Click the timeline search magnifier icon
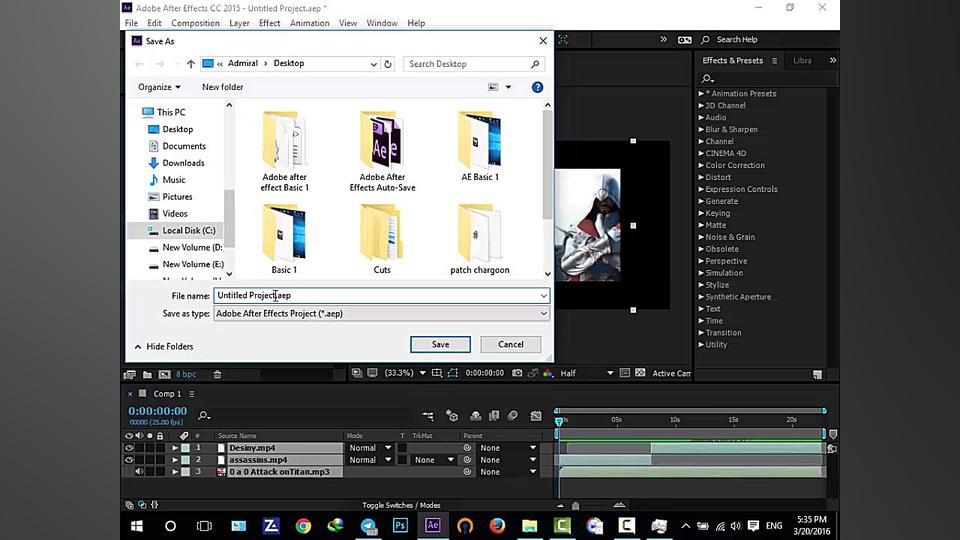The height and width of the screenshot is (540, 960). coord(204,415)
